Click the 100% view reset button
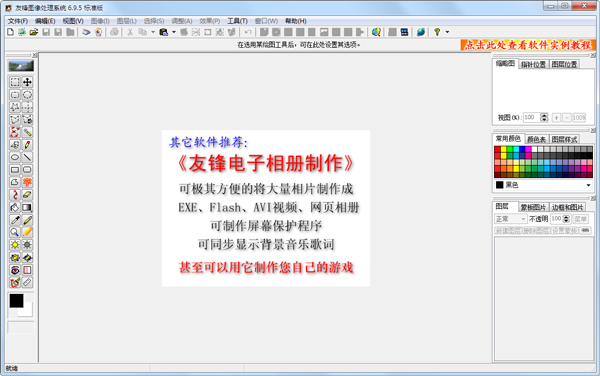 coord(579,117)
